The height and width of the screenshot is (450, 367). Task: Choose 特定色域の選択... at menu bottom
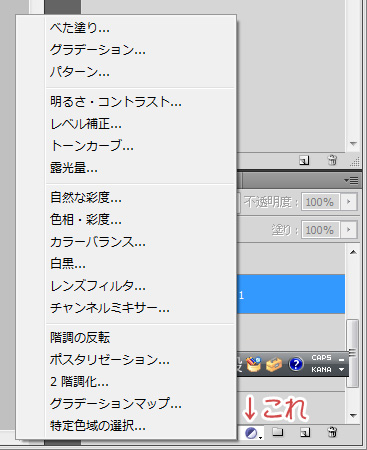pos(141,426)
